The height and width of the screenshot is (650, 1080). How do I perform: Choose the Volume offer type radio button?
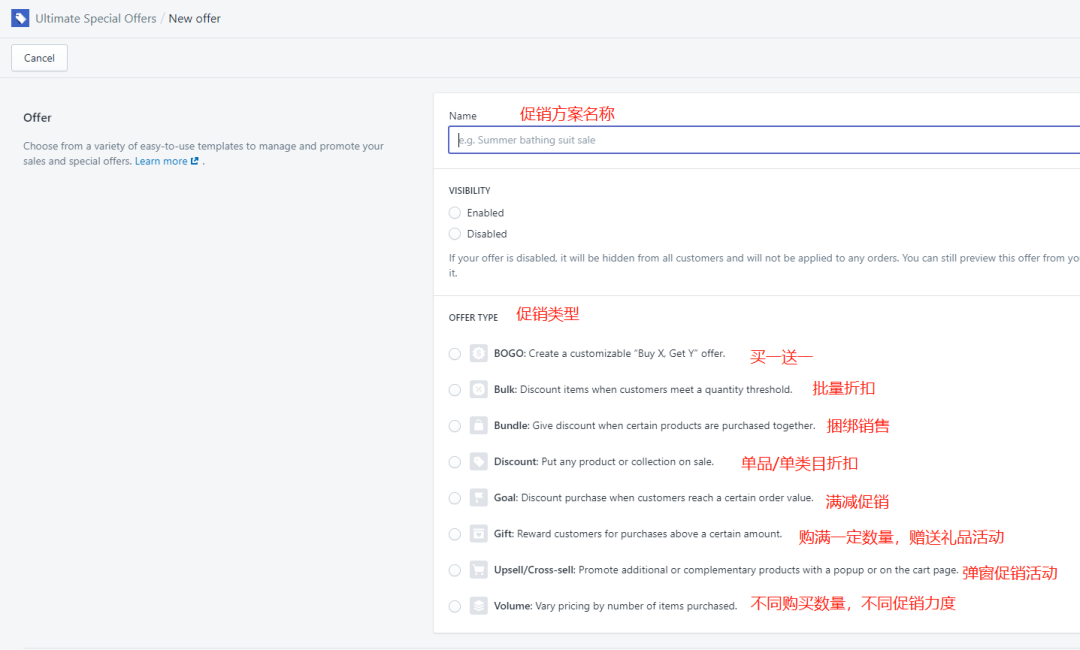click(x=455, y=607)
